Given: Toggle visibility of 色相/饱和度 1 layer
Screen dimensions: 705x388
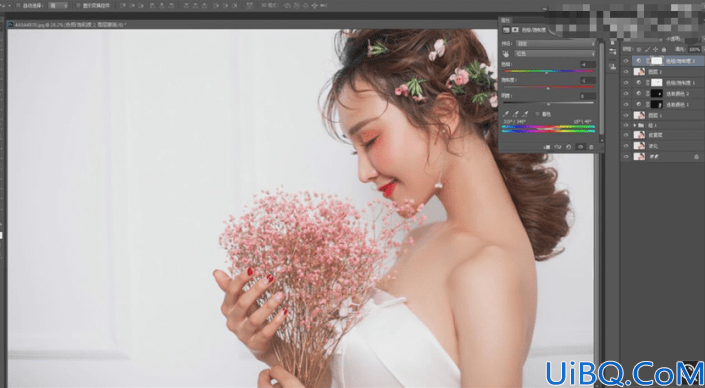Looking at the screenshot, I should pyautogui.click(x=626, y=83).
